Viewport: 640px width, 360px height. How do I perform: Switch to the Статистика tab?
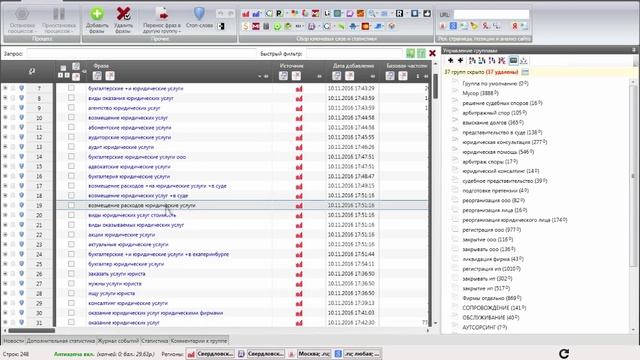tap(155, 340)
